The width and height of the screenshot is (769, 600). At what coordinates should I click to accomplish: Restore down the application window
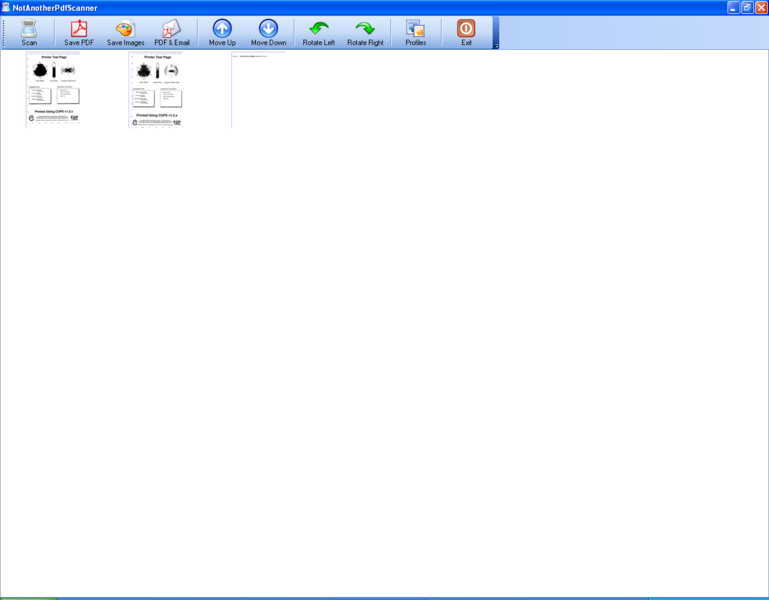(x=747, y=7)
